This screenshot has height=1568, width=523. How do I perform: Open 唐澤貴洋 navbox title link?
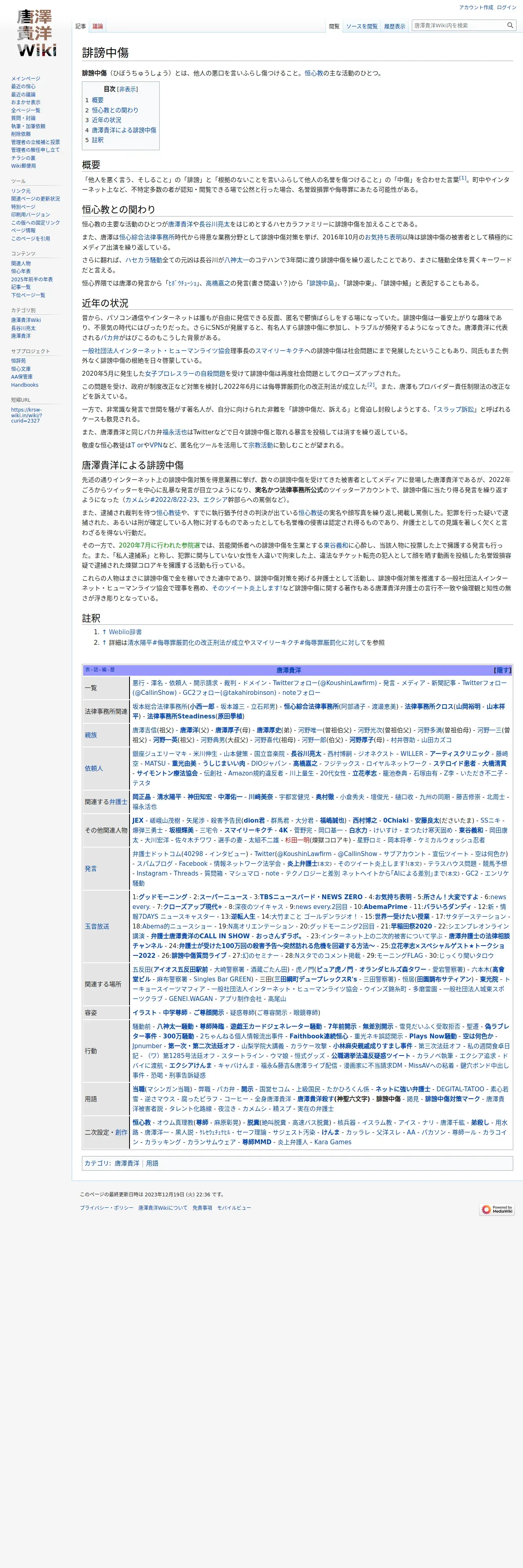[x=289, y=670]
